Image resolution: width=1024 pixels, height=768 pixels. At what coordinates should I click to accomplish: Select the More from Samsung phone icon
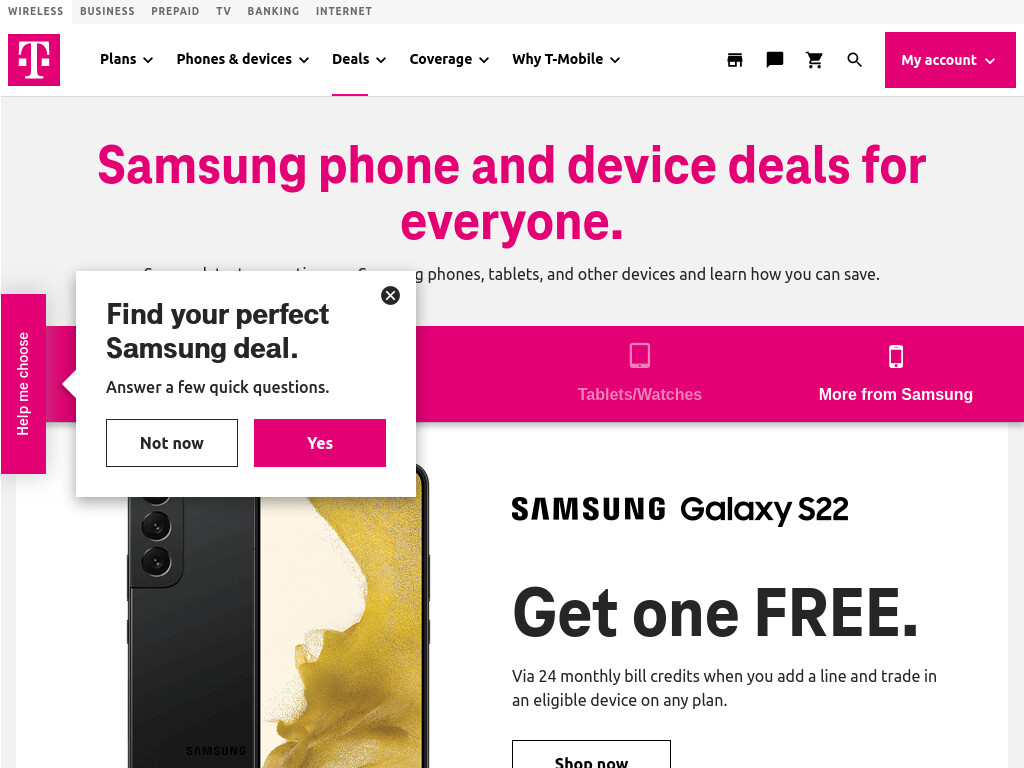(x=896, y=357)
